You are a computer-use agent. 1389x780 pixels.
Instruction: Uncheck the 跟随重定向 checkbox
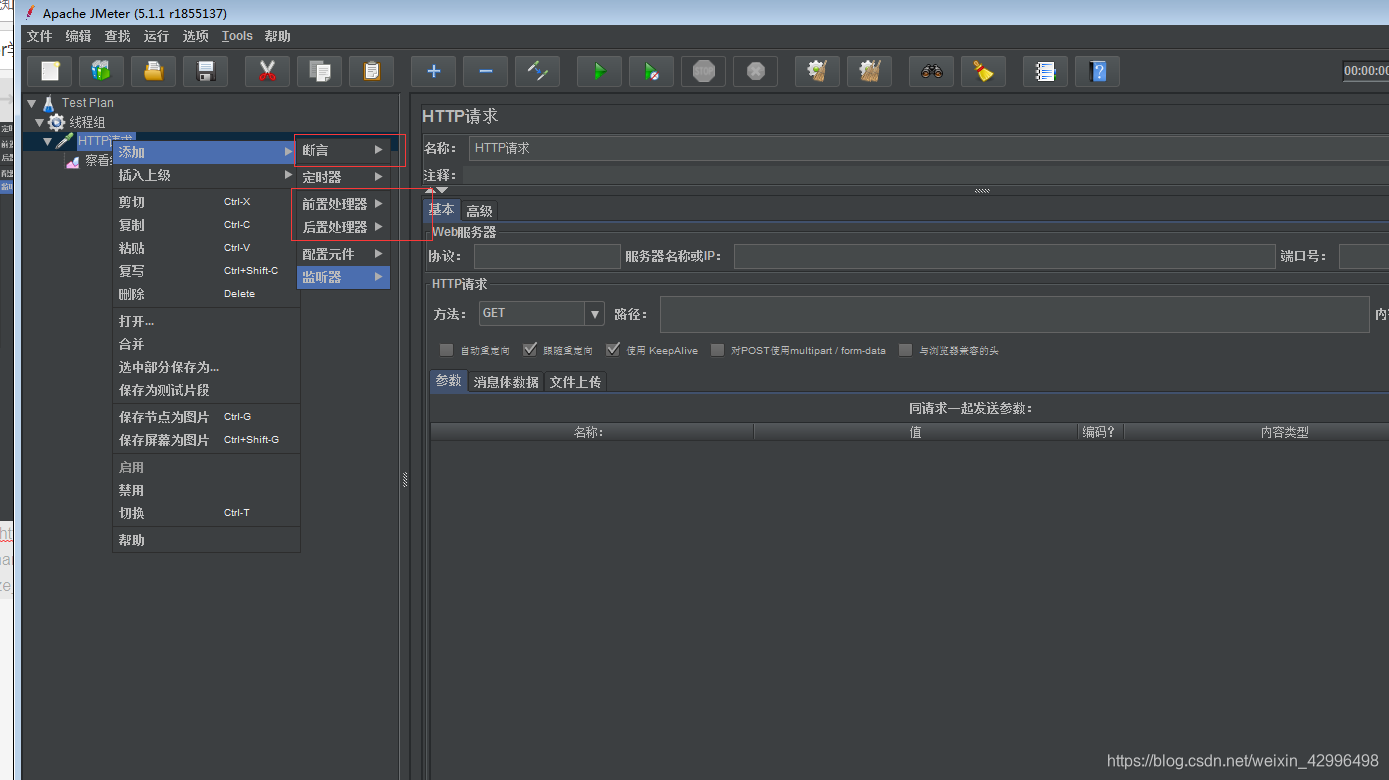tap(529, 350)
